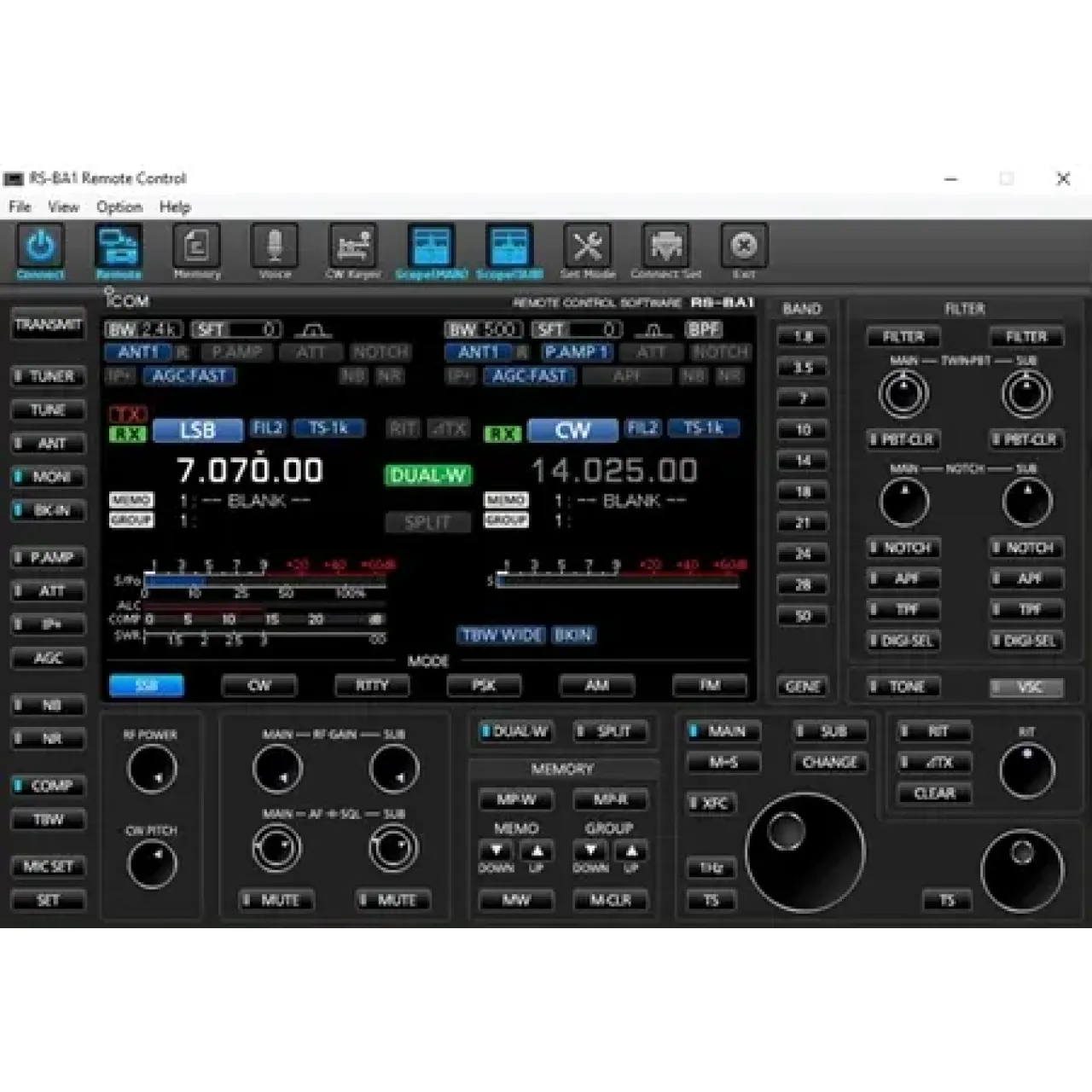Toggle the NB noise blanker
1092x1092 pixels.
point(48,705)
